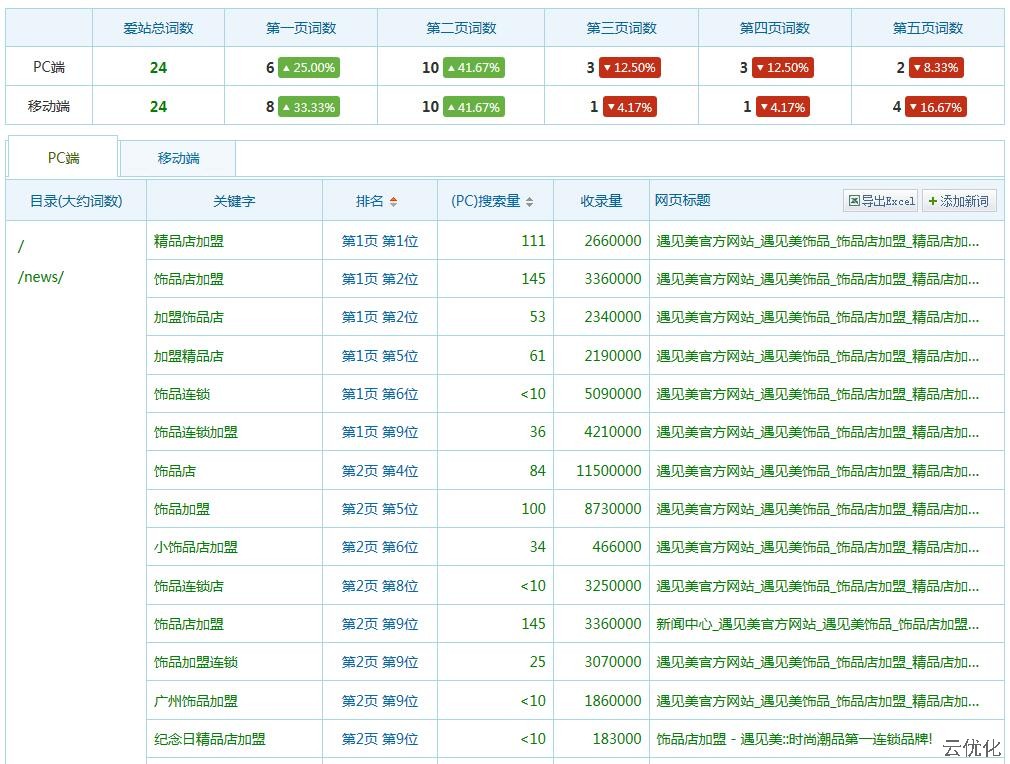Viewport: 1010px width, 764px height.
Task: Click 移动端 fifth page 16.67% badge
Action: coord(935,107)
